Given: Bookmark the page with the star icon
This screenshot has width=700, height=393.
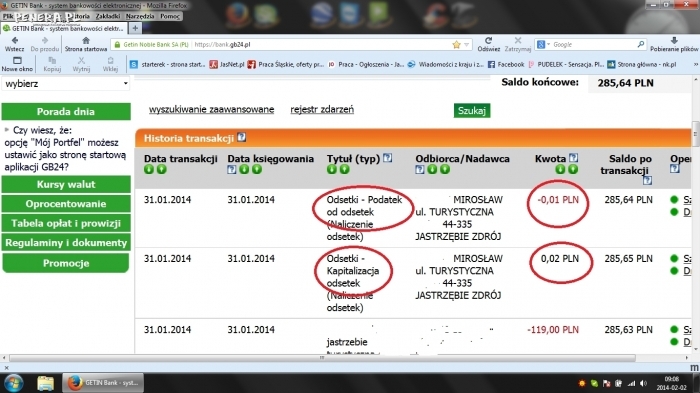Looking at the screenshot, I should pos(456,45).
